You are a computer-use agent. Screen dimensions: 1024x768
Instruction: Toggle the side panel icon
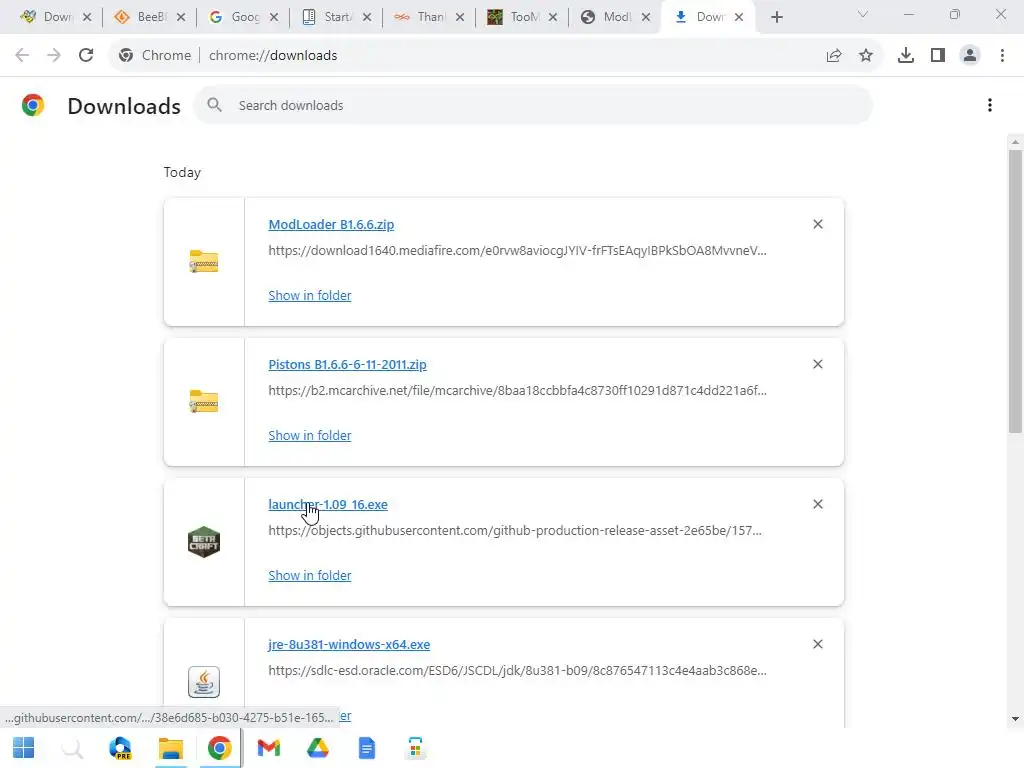tap(938, 56)
